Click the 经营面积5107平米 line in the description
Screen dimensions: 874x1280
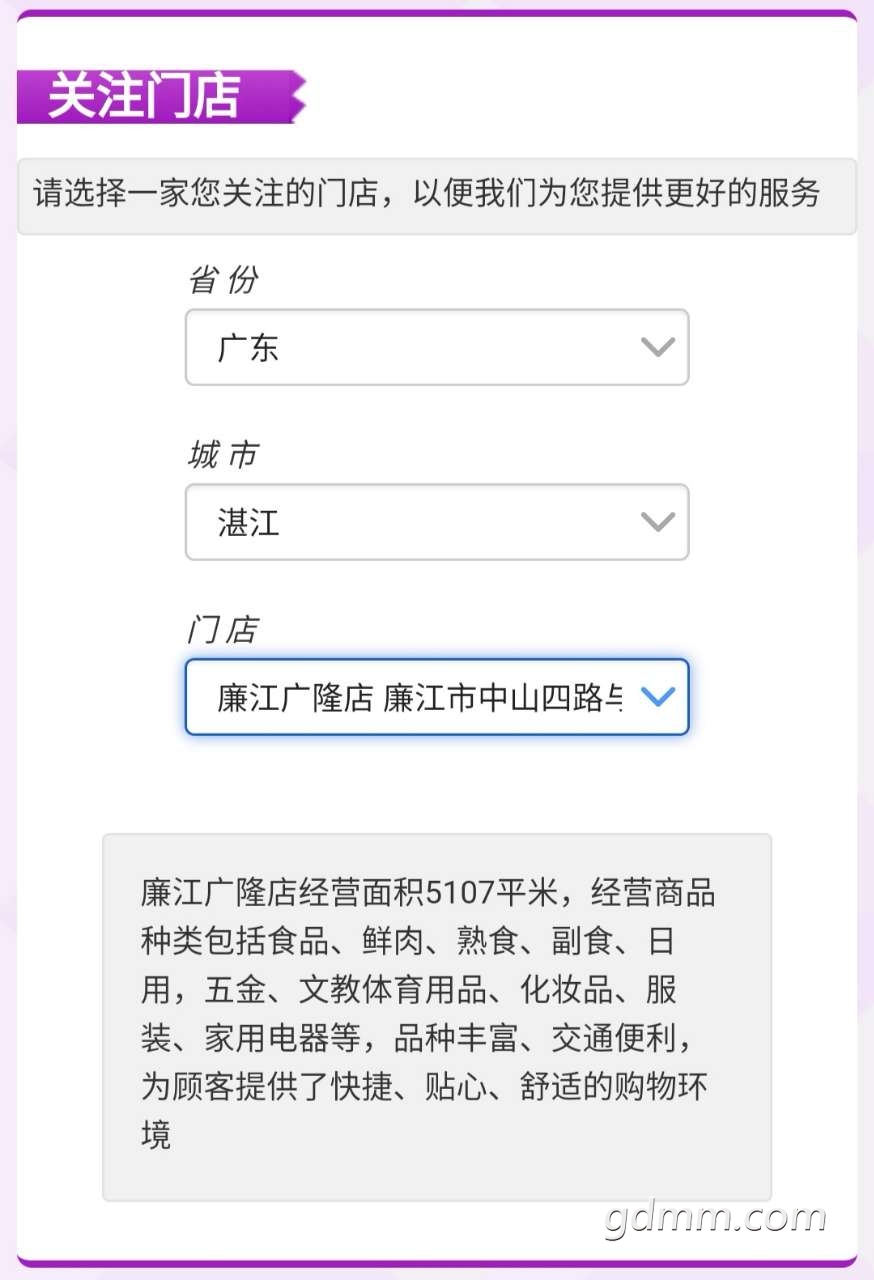(428, 892)
